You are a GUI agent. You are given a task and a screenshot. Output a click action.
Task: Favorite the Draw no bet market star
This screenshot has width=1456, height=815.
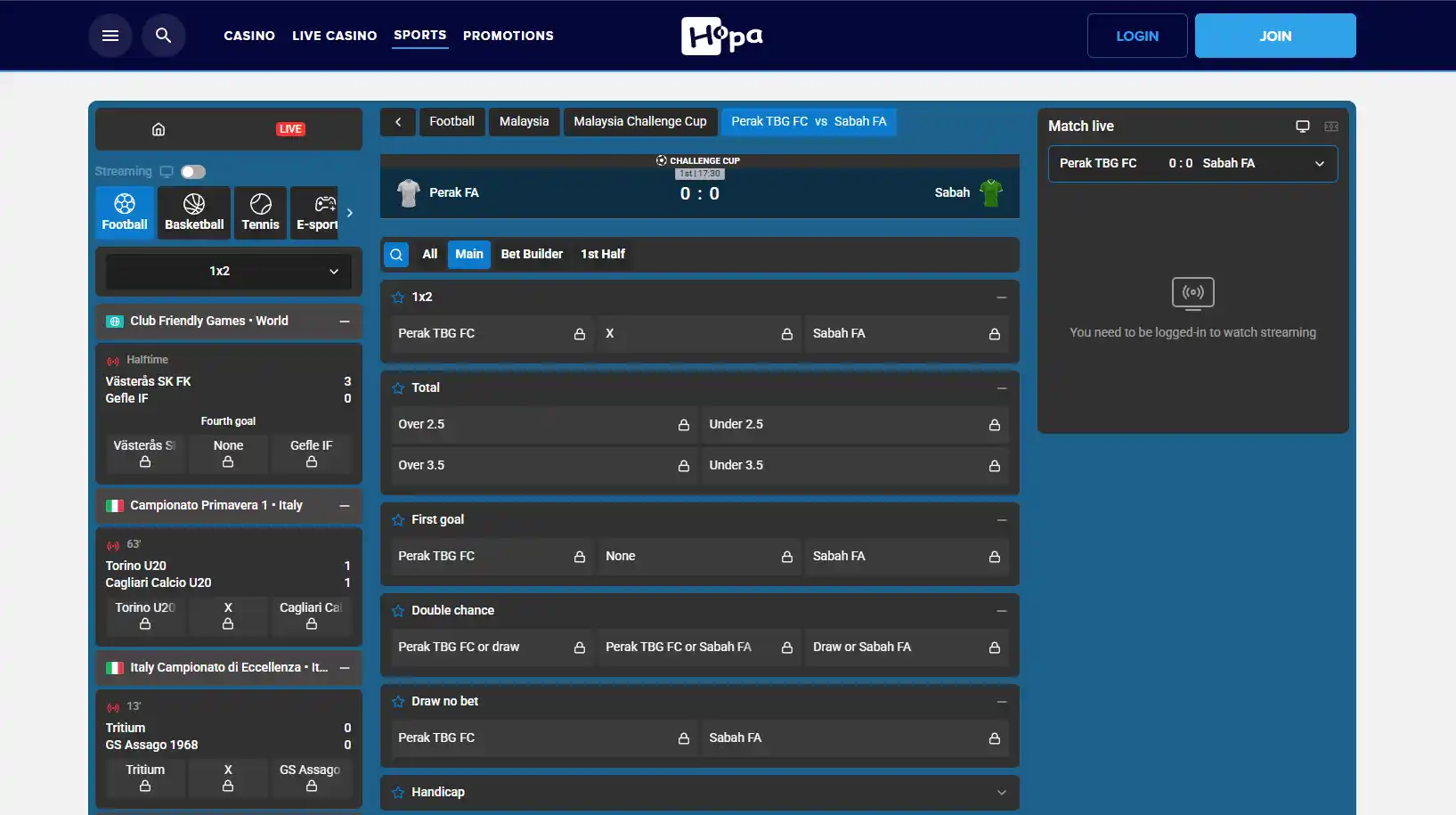398,702
